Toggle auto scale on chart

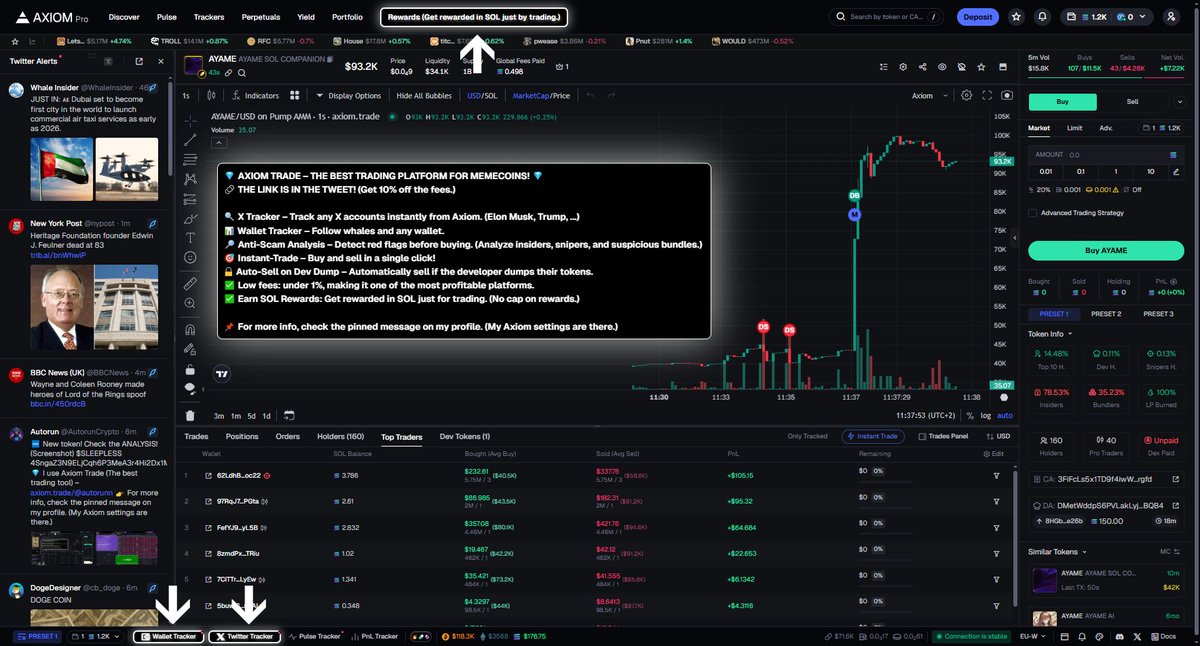(x=1005, y=415)
